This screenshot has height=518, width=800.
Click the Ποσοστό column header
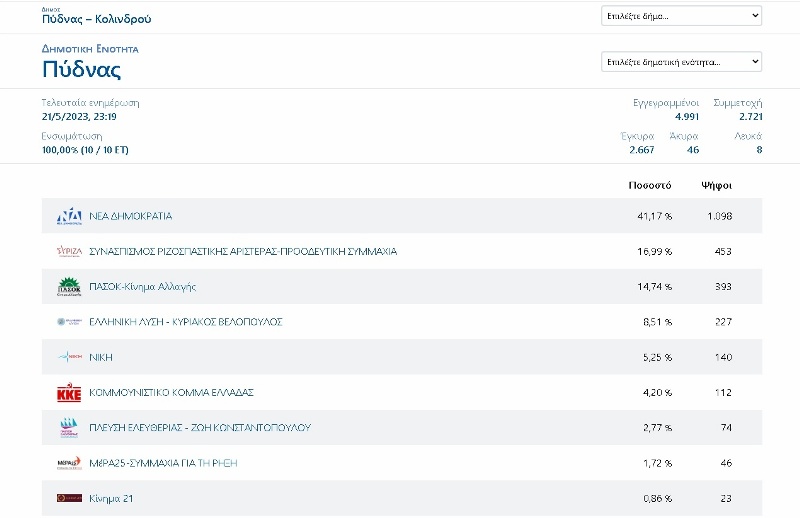(649, 185)
